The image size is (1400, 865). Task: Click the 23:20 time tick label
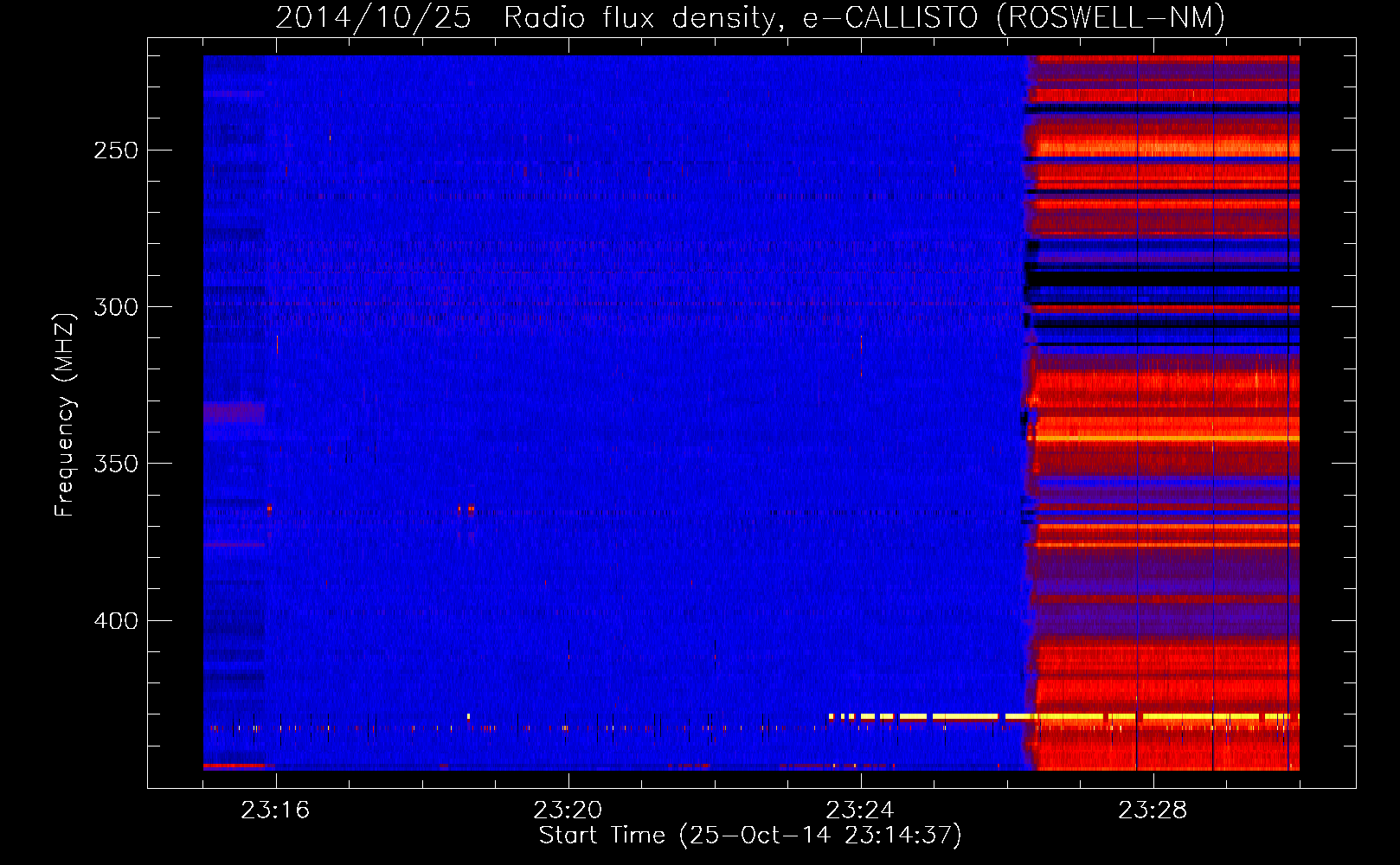click(x=568, y=810)
